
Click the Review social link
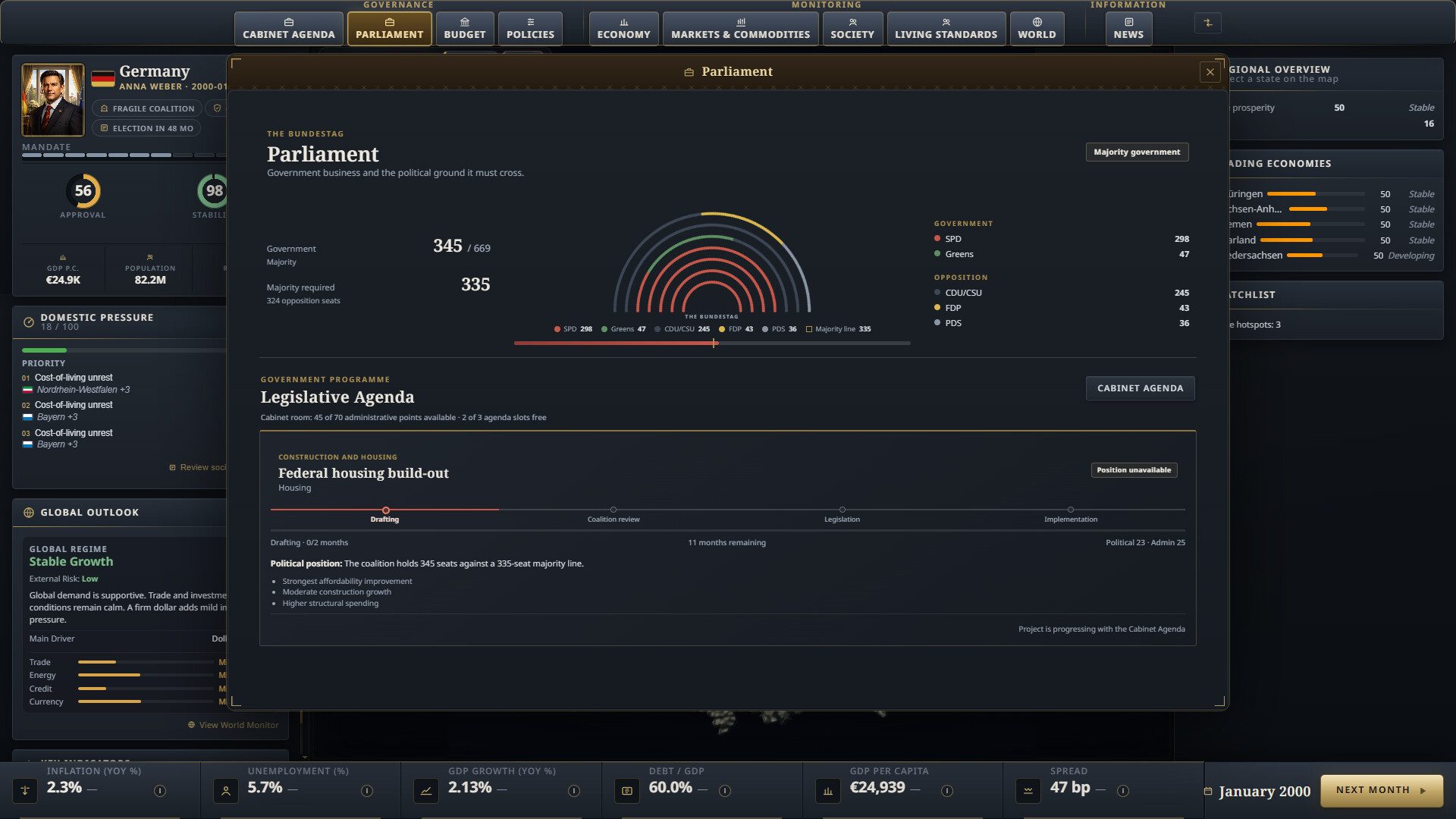(198, 467)
